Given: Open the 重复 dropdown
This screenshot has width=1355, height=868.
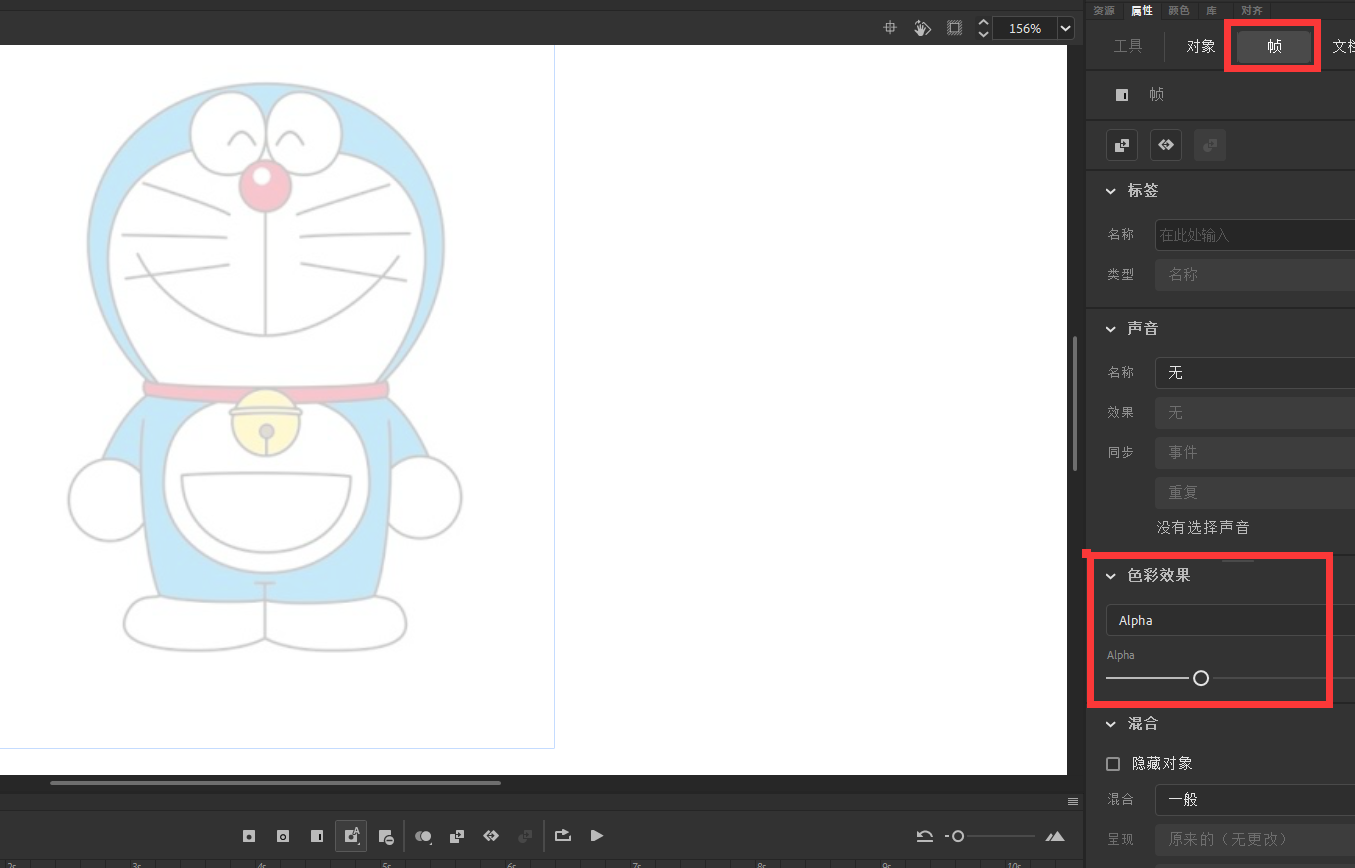Looking at the screenshot, I should point(1255,492).
